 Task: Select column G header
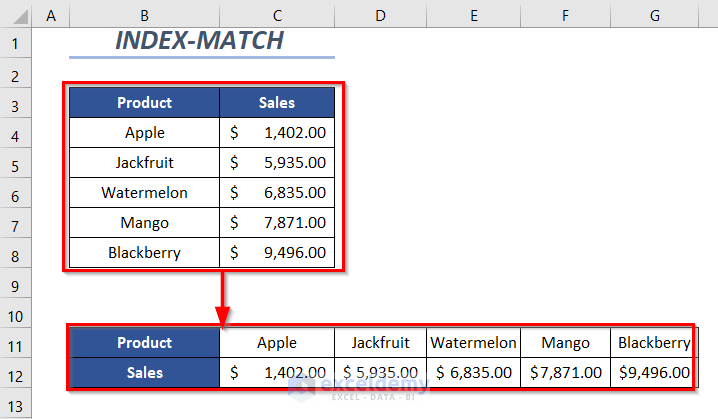654,15
